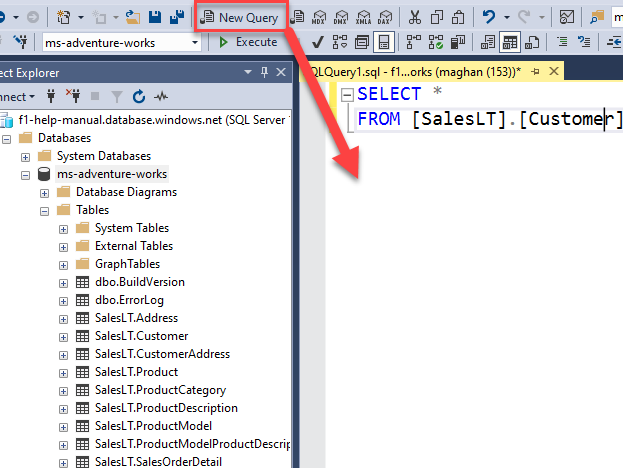Open Analysis Services DMX Query
The image size is (623, 468).
(x=341, y=17)
